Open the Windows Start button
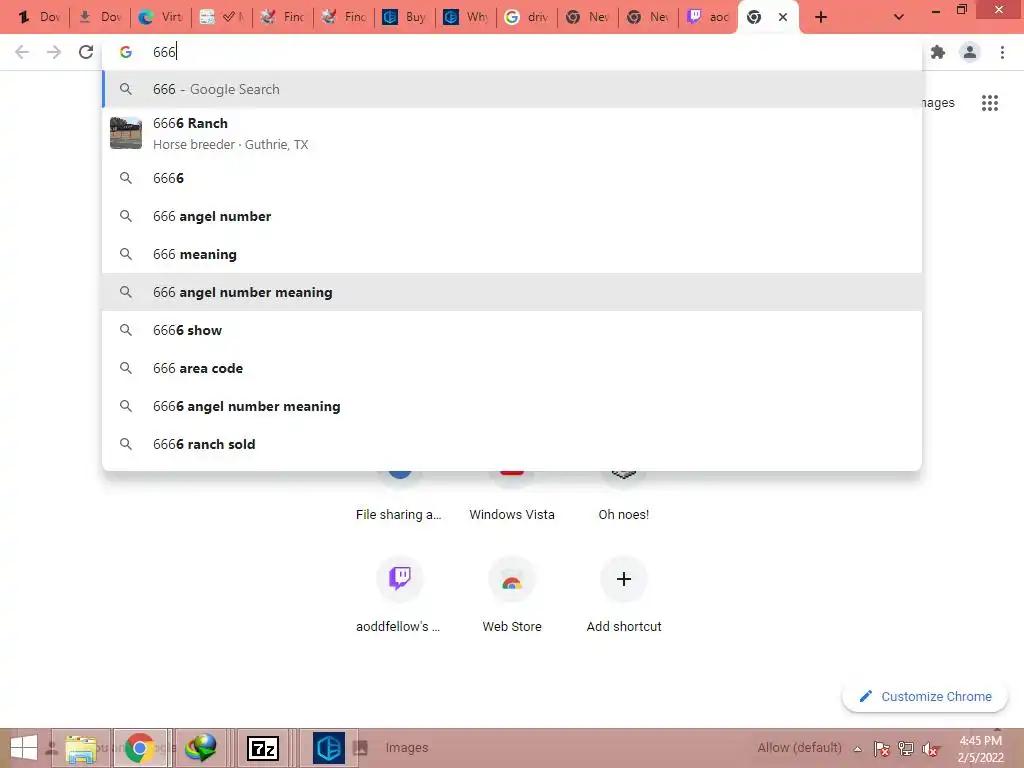Image resolution: width=1024 pixels, height=768 pixels. pyautogui.click(x=24, y=748)
